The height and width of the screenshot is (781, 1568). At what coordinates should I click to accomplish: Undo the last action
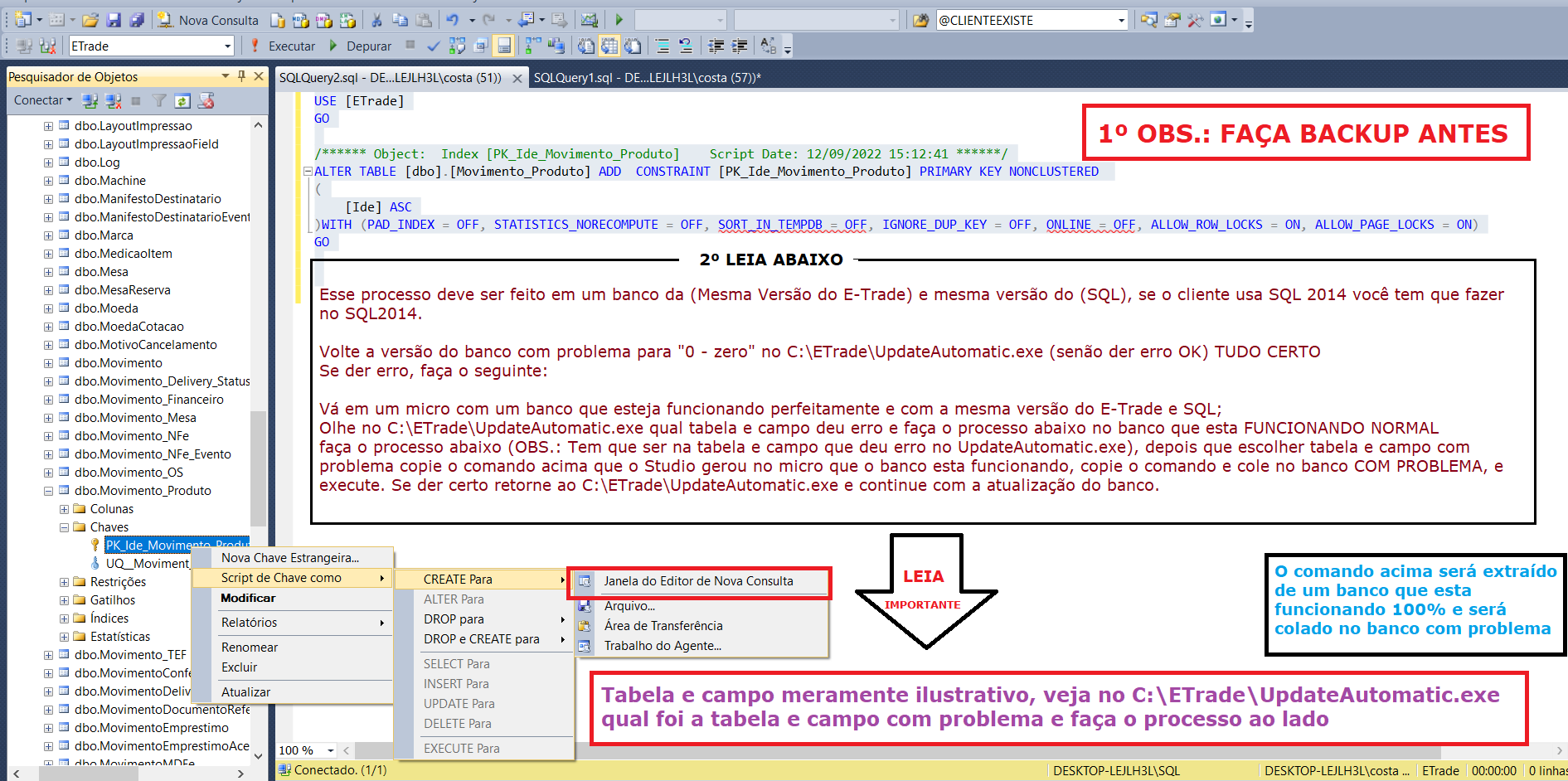(x=453, y=20)
